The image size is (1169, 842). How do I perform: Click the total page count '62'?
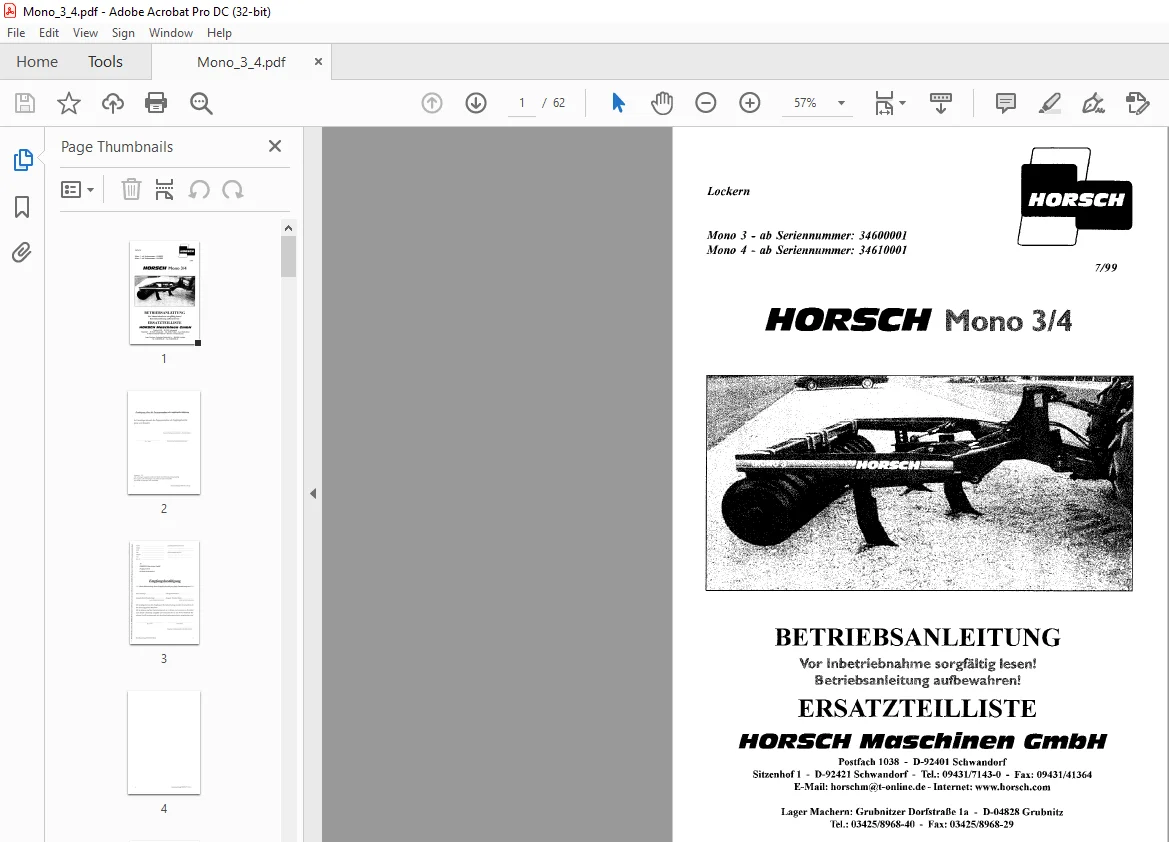click(x=559, y=103)
